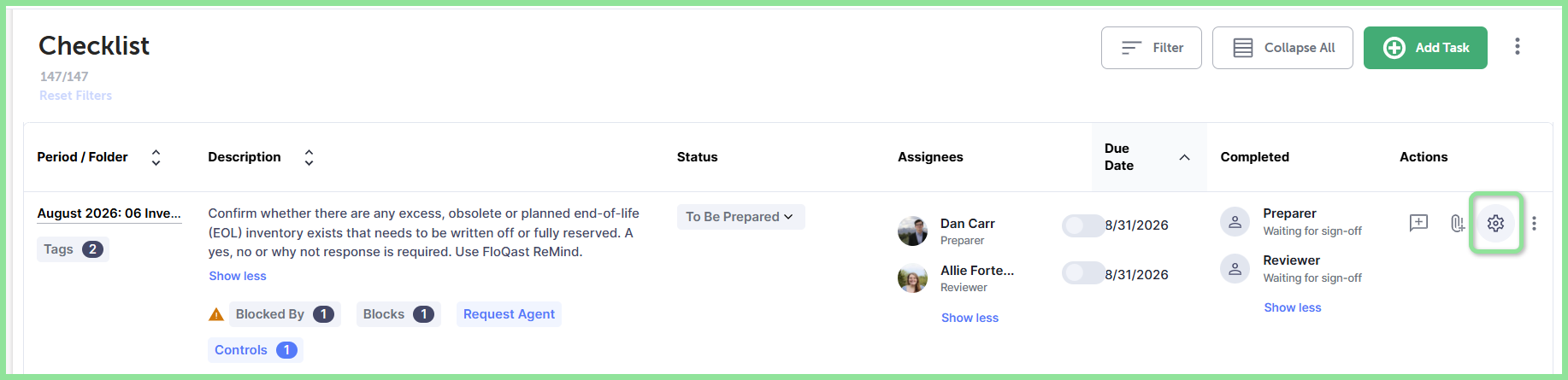Viewport: 1568px width, 380px height.
Task: Click Dan Carr's avatar photo
Action: point(912,231)
